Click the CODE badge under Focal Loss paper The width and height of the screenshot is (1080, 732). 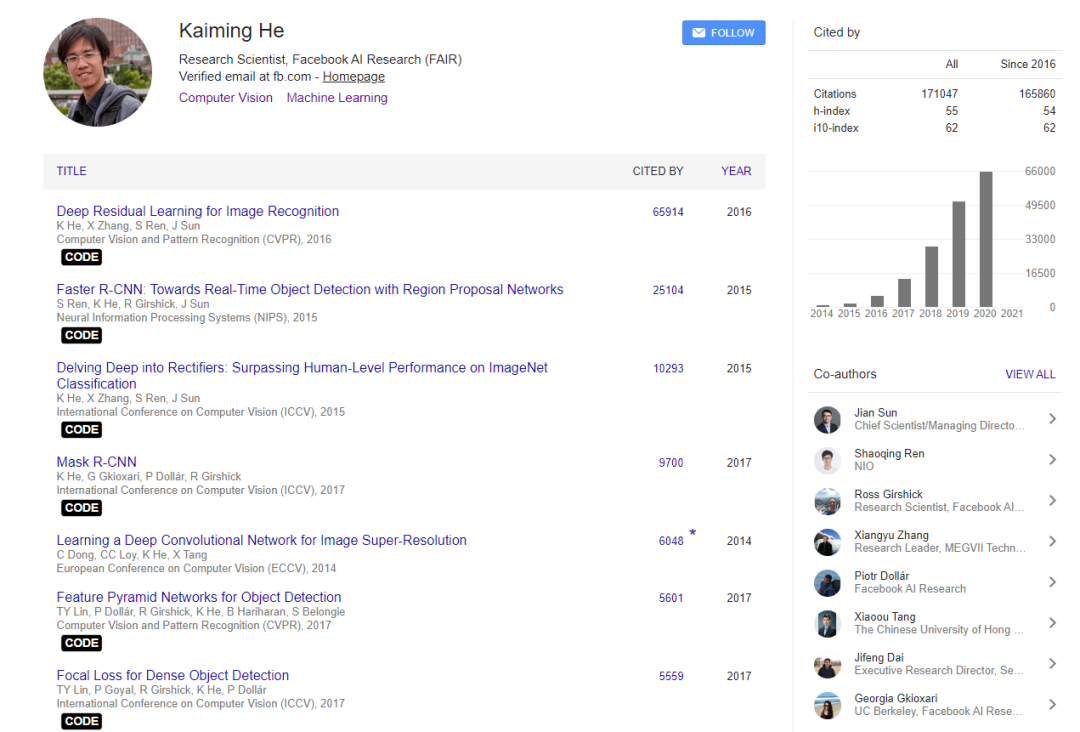point(81,721)
